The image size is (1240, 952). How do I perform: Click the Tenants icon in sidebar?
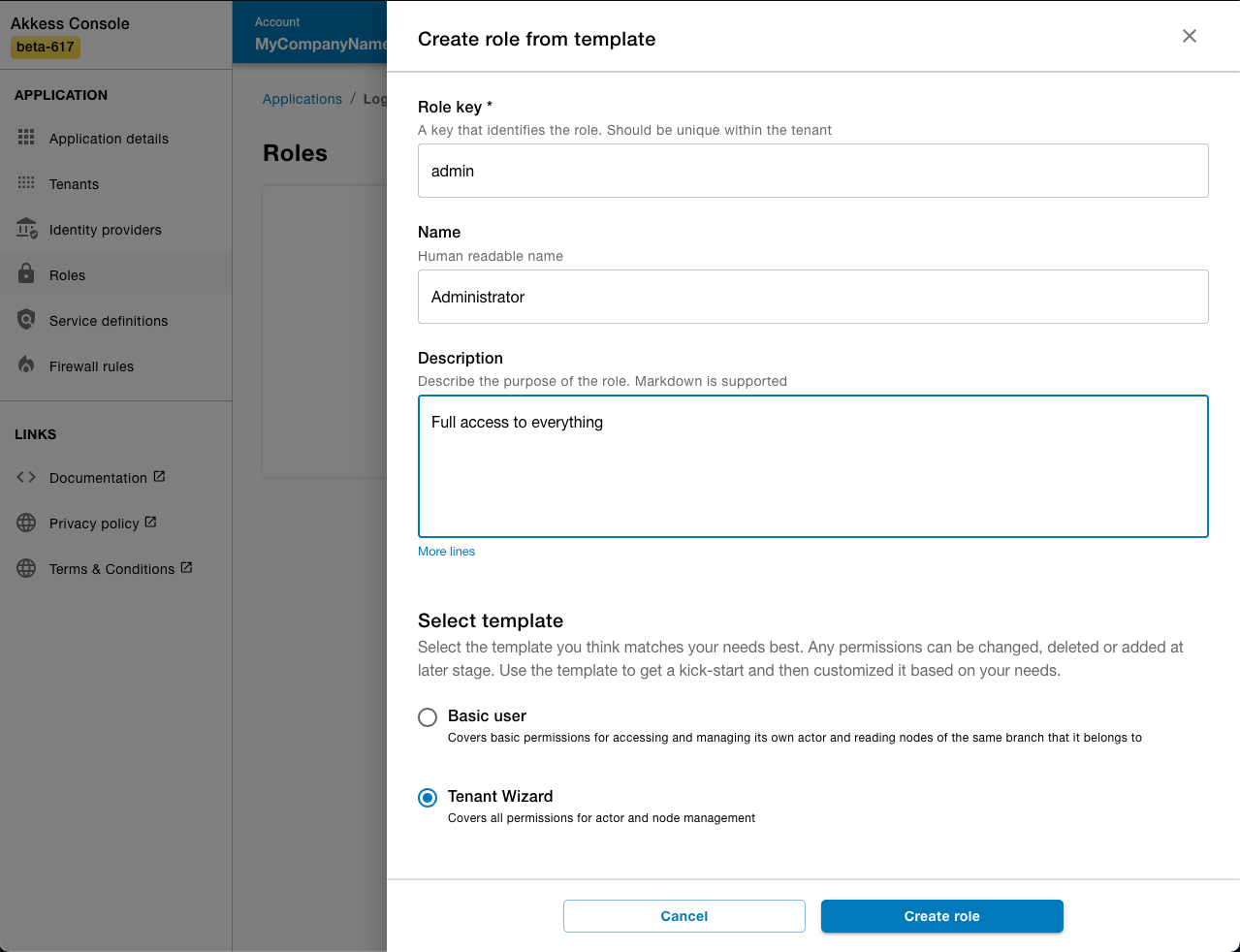[26, 183]
